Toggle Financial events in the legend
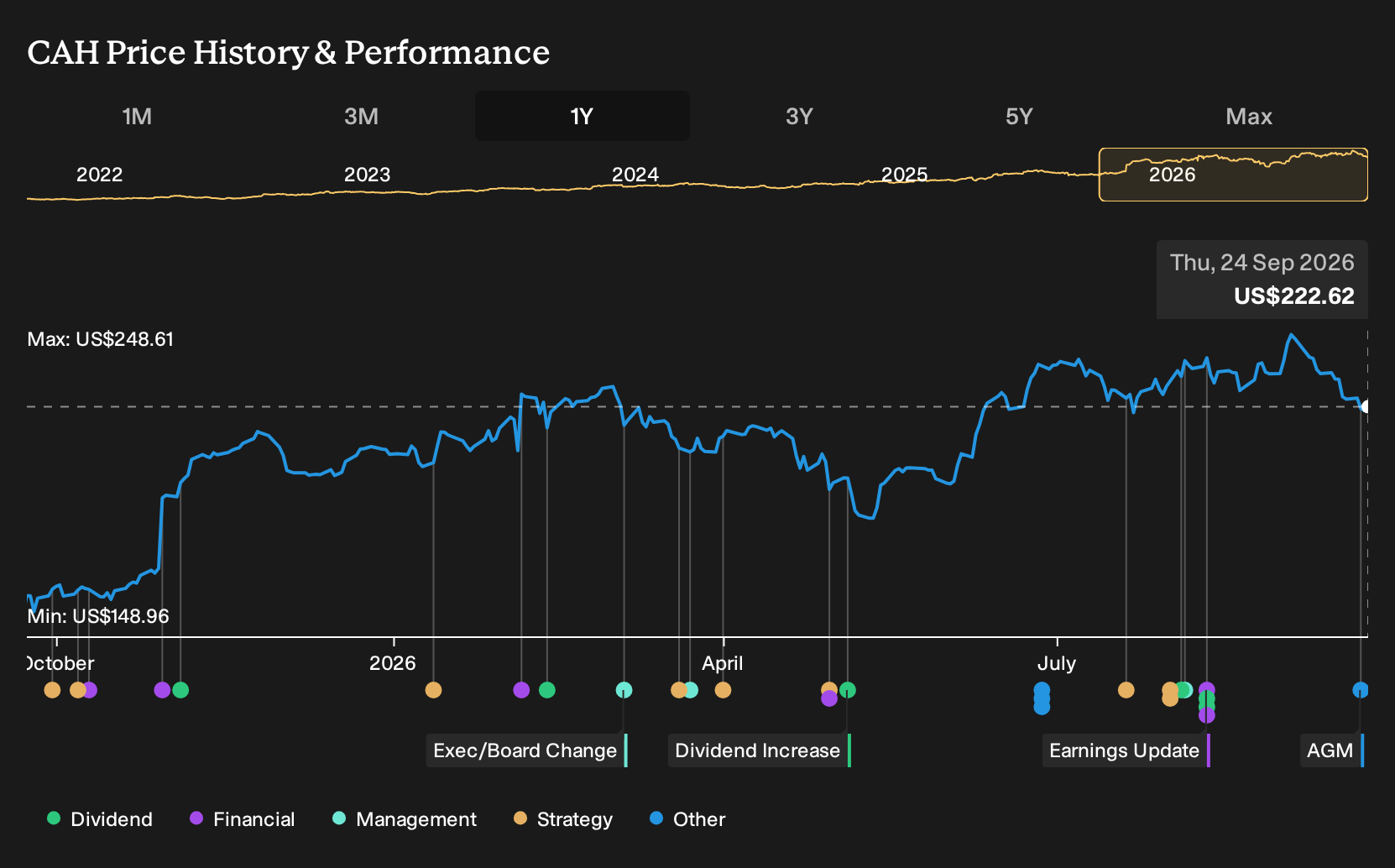The height and width of the screenshot is (868, 1395). pyautogui.click(x=242, y=819)
